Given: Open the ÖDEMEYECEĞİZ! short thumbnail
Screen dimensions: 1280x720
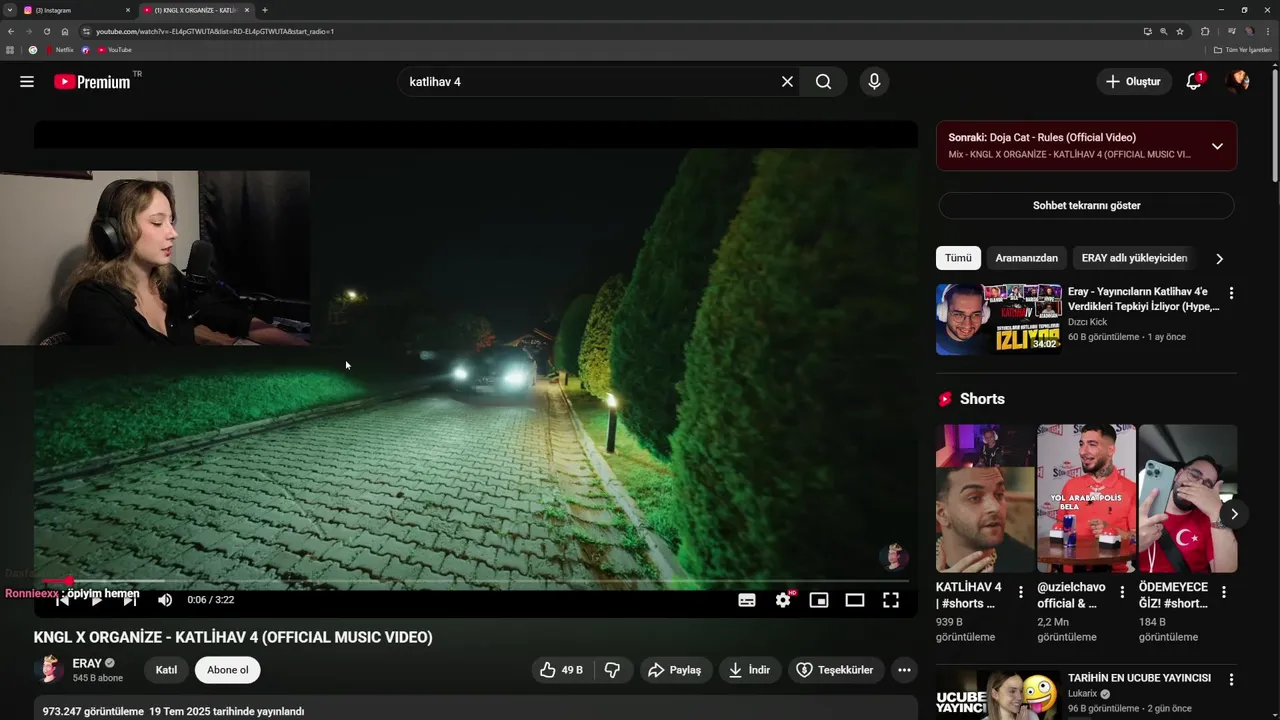Looking at the screenshot, I should (x=1188, y=498).
